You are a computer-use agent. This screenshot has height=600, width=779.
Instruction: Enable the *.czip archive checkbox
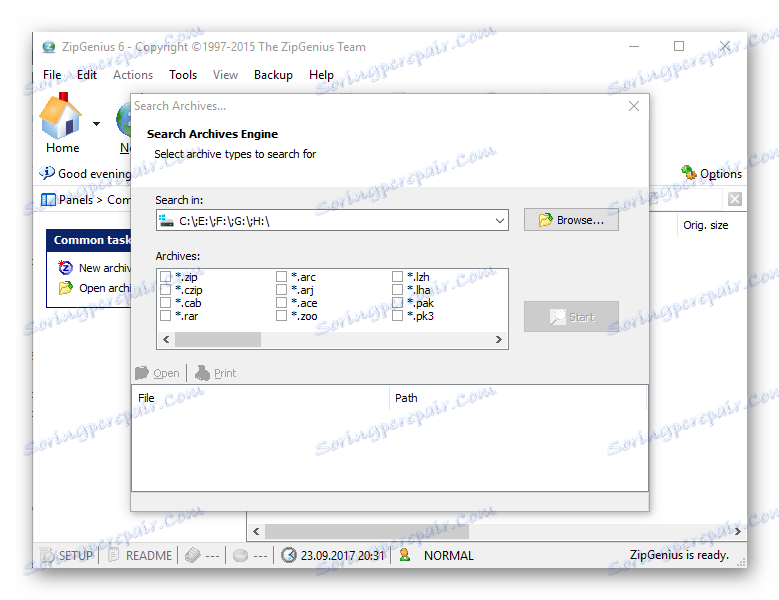165,290
